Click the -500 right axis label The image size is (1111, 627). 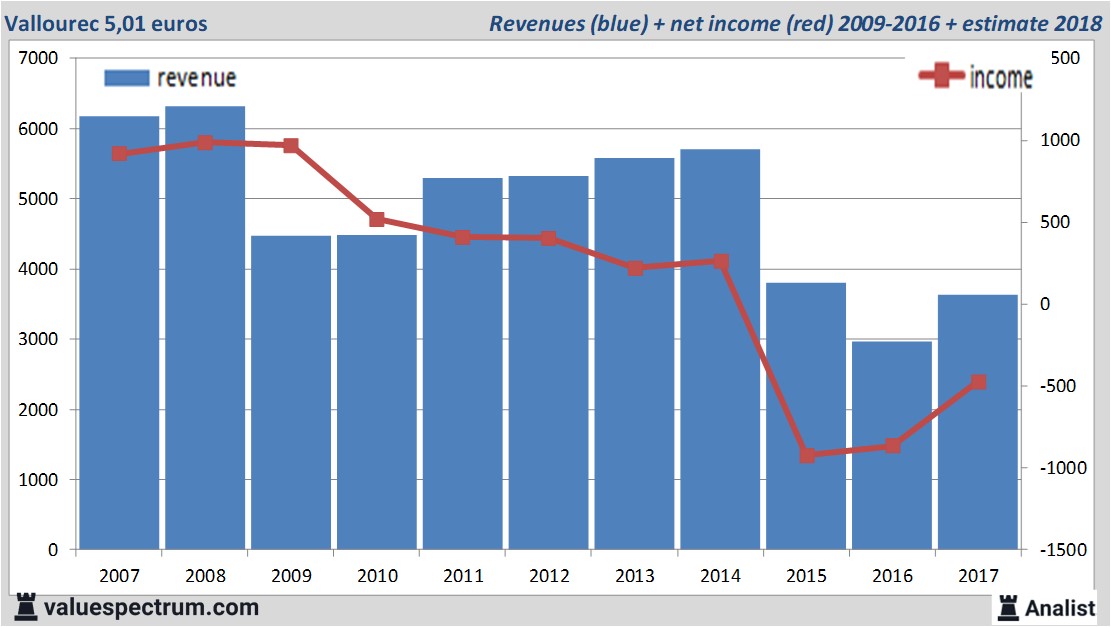point(1058,386)
